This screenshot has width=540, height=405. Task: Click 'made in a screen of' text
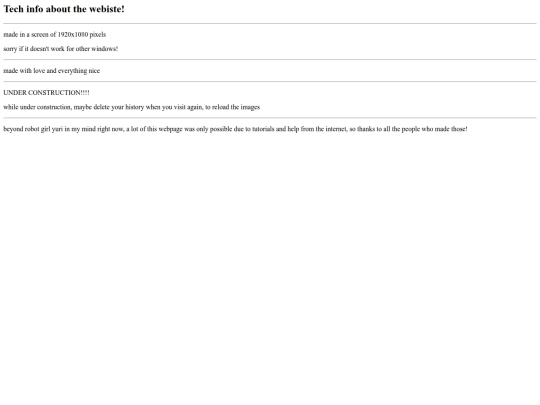30,34
